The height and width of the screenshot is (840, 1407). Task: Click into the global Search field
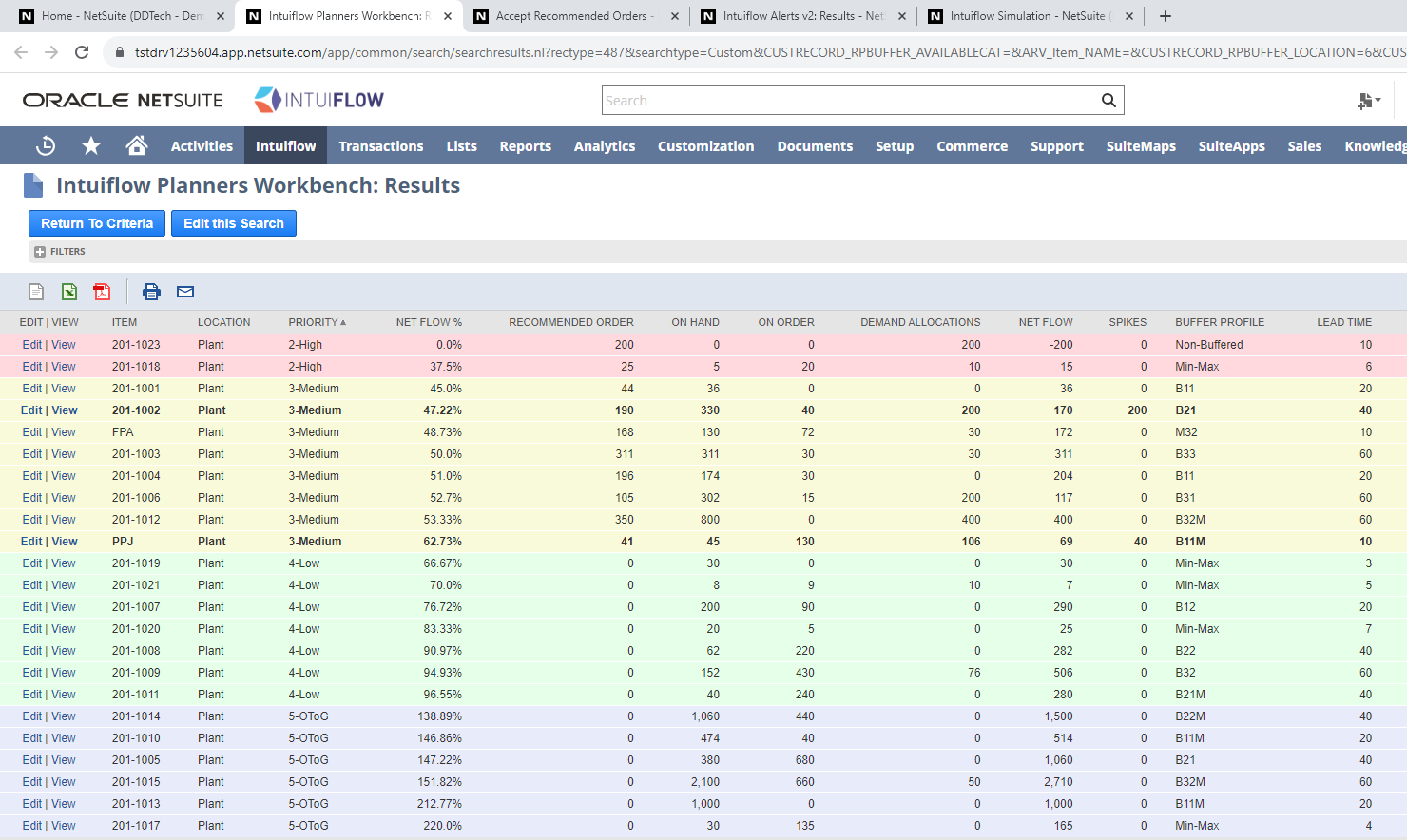[x=849, y=100]
